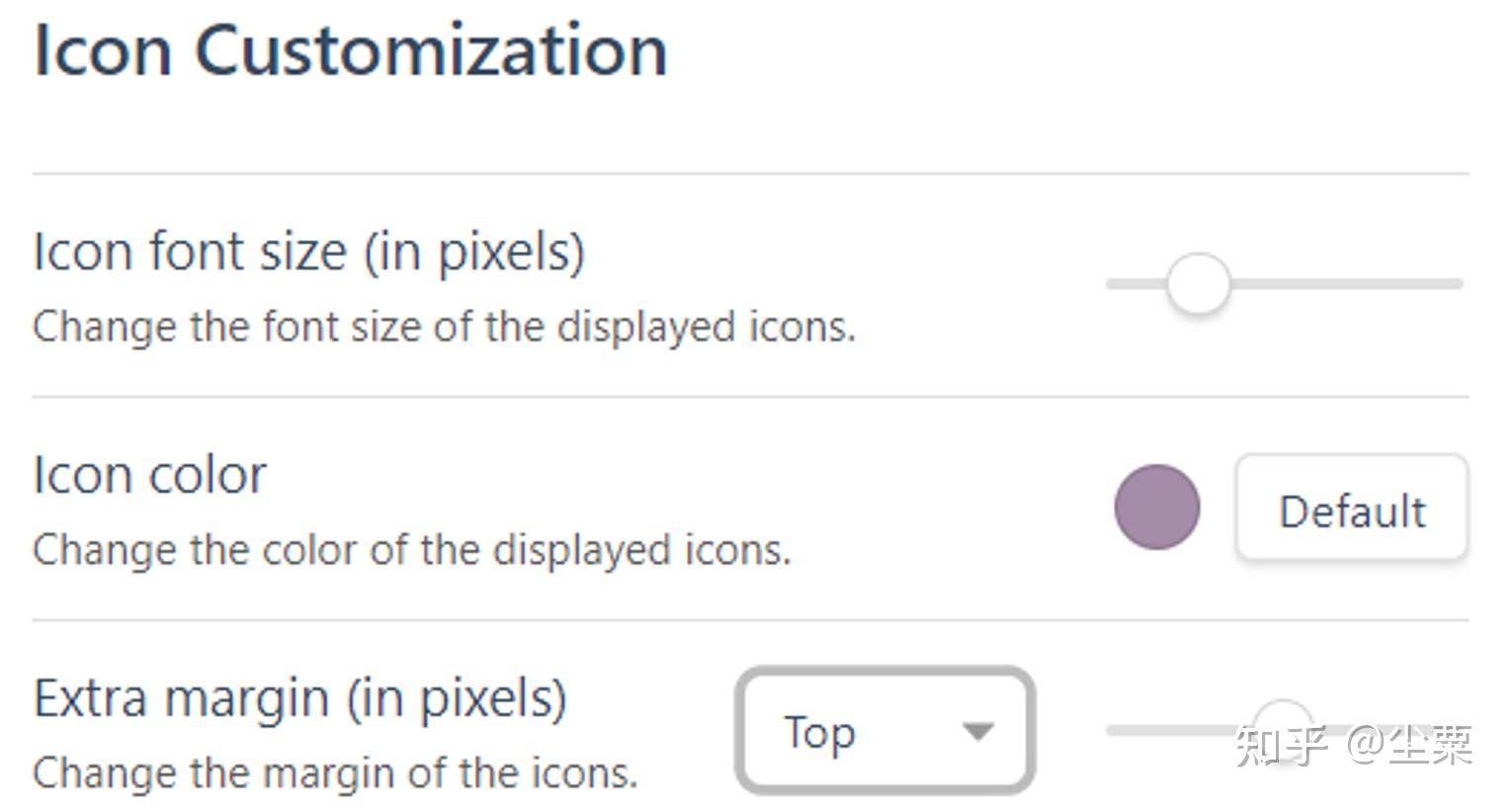
Task: Click the divider line below the Icon Customization heading
Action: (x=750, y=174)
